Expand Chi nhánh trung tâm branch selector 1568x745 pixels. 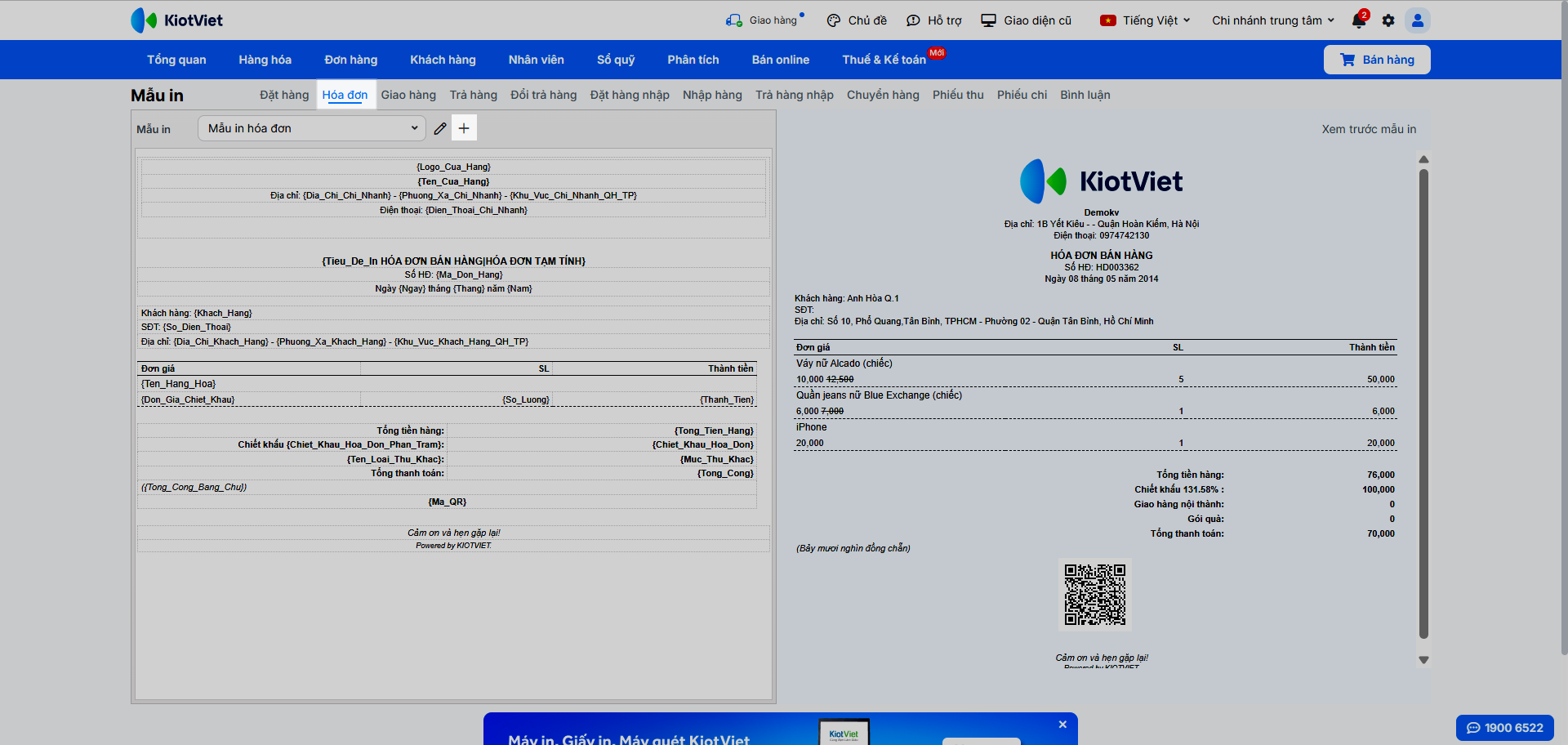coord(1272,20)
